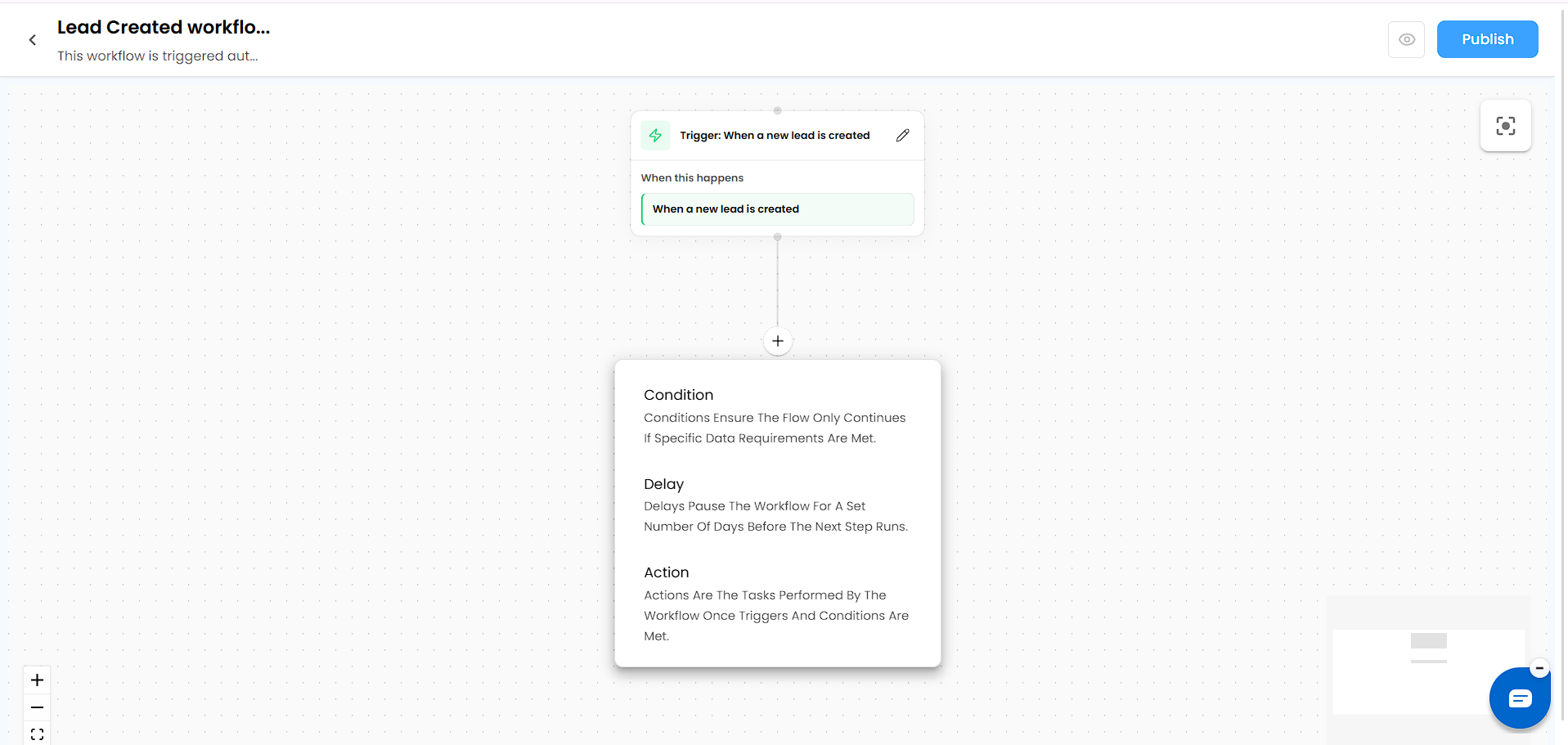Click the trigger node header title
This screenshot has width=1568, height=745.
(x=775, y=136)
